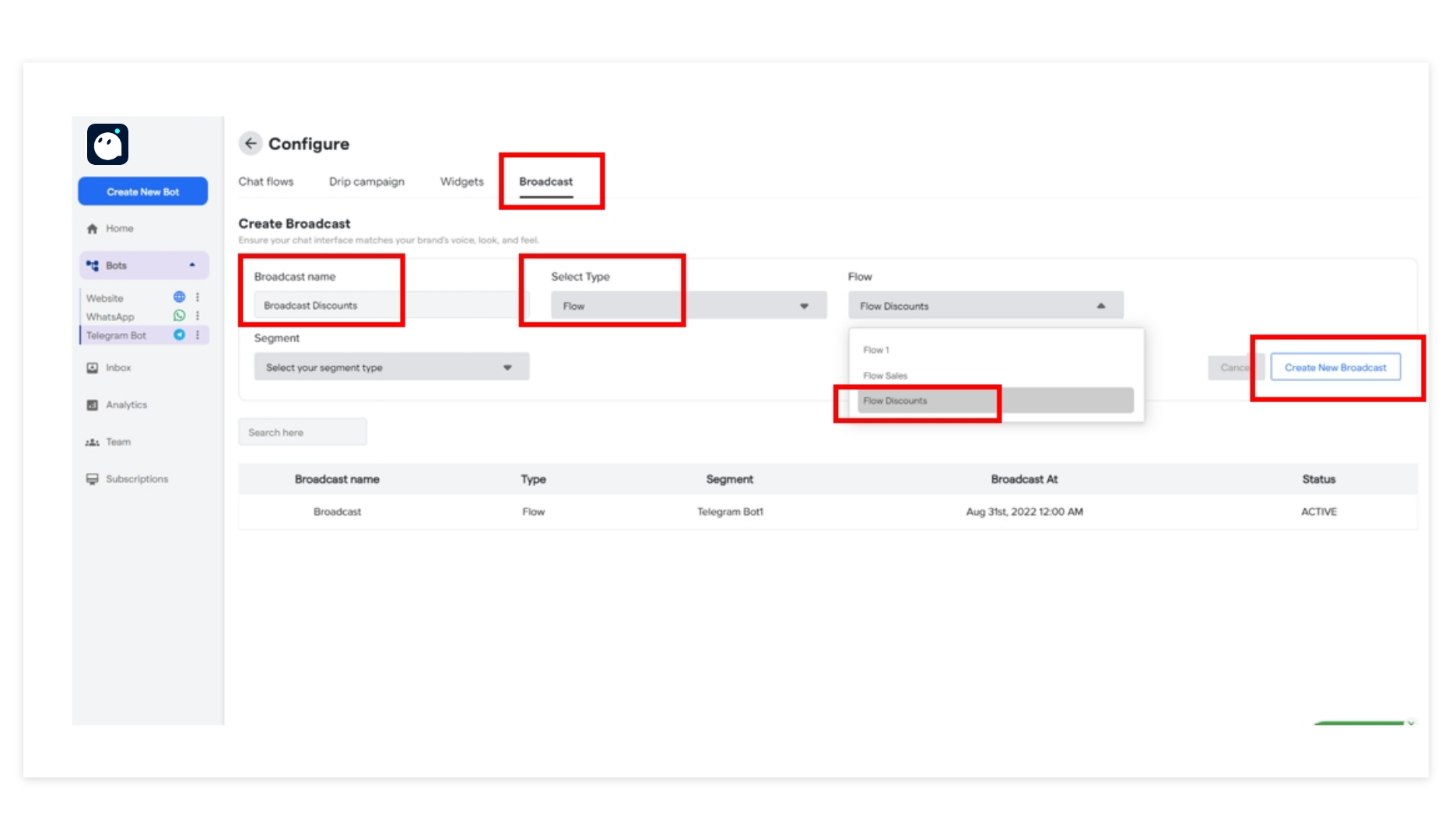Viewport: 1452px width, 840px height.
Task: Click the back arrow beside Configure
Action: pyautogui.click(x=251, y=143)
